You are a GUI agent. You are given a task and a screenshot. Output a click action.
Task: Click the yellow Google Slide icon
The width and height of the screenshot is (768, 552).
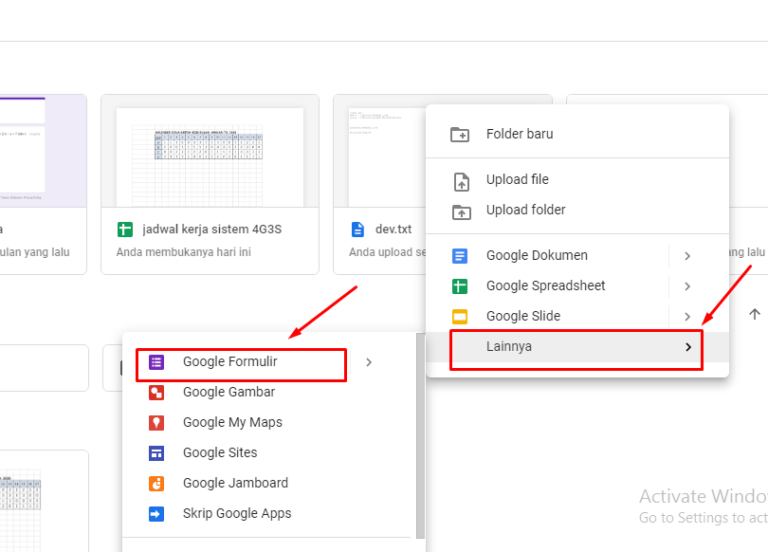(x=459, y=317)
